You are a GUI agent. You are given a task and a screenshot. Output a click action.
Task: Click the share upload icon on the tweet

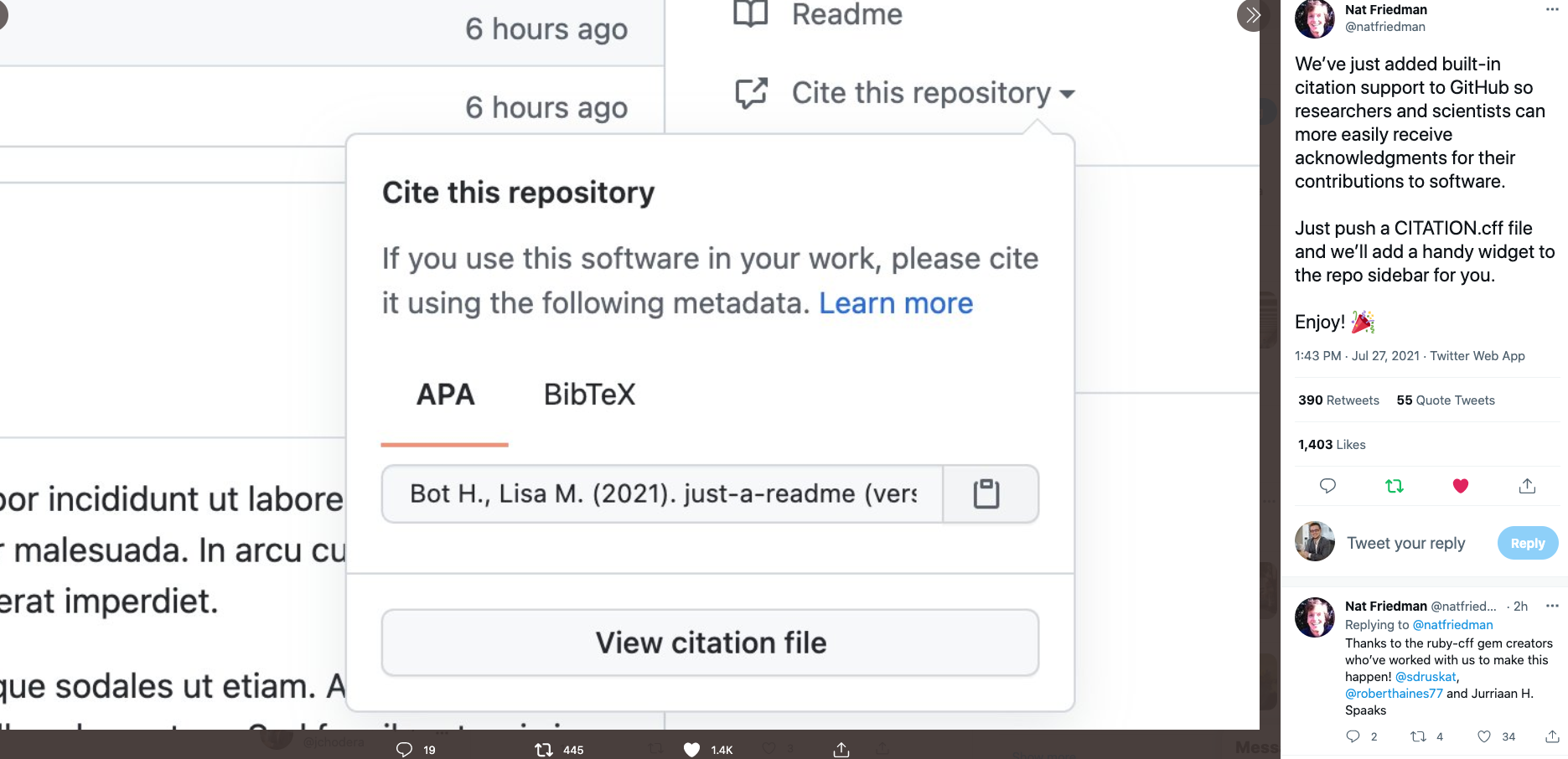click(1527, 486)
